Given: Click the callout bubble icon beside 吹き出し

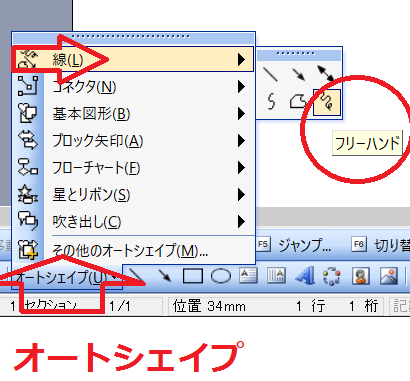Looking at the screenshot, I should coord(28,221).
